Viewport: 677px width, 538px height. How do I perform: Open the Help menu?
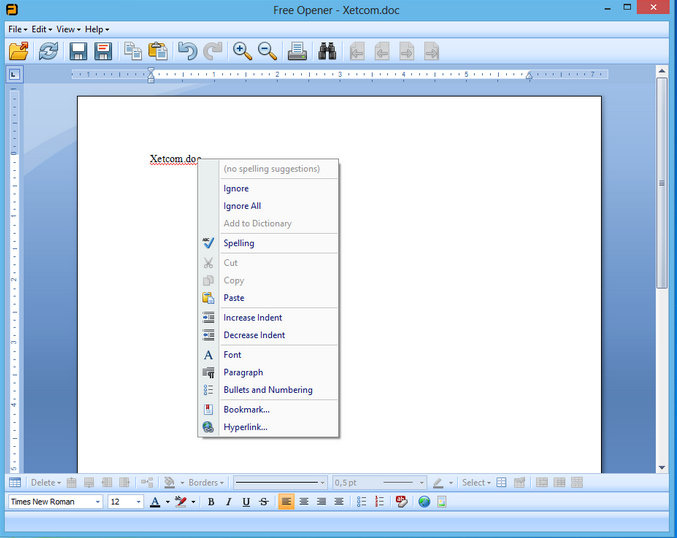[97, 29]
